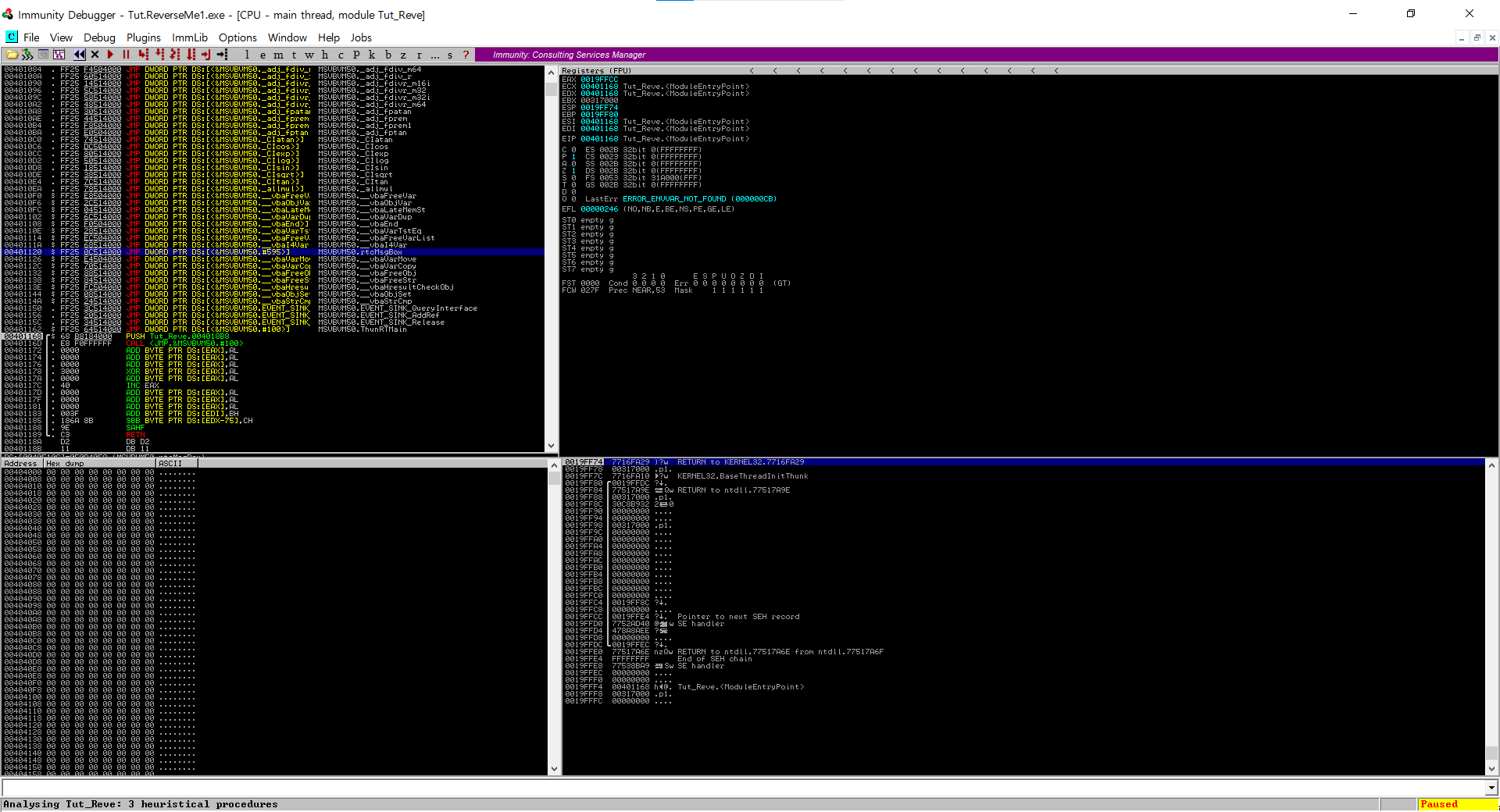Click the Rewind / restart program icon

[x=79, y=55]
